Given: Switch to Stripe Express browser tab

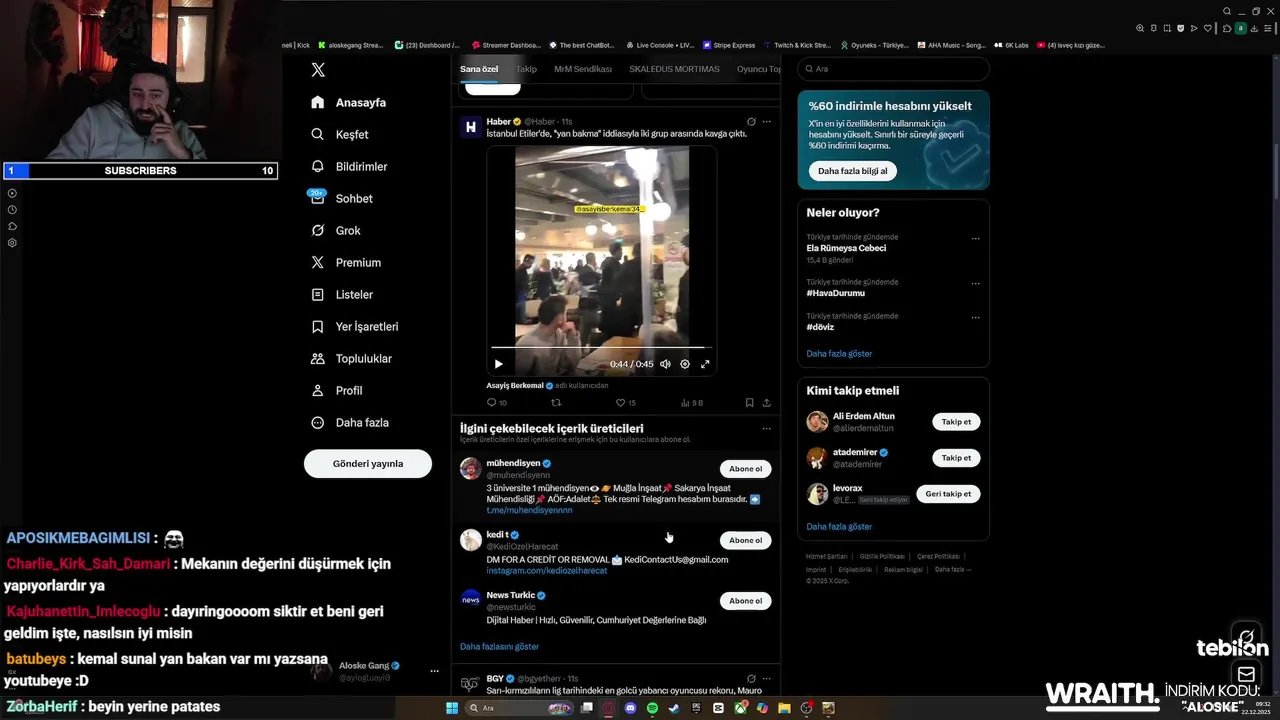Looking at the screenshot, I should (729, 45).
